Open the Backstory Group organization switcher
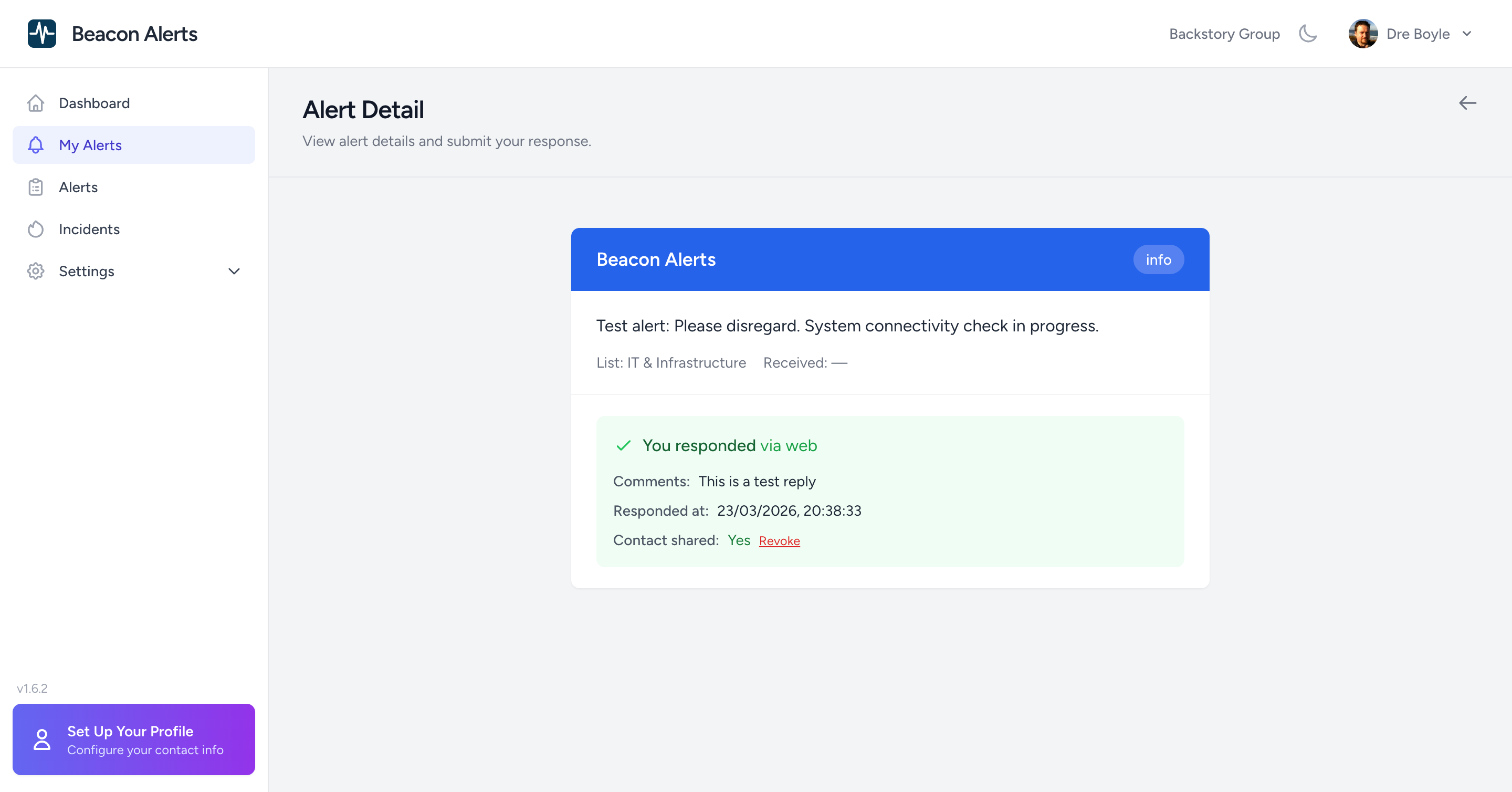Screen dimensions: 1512x792 (x=1224, y=34)
